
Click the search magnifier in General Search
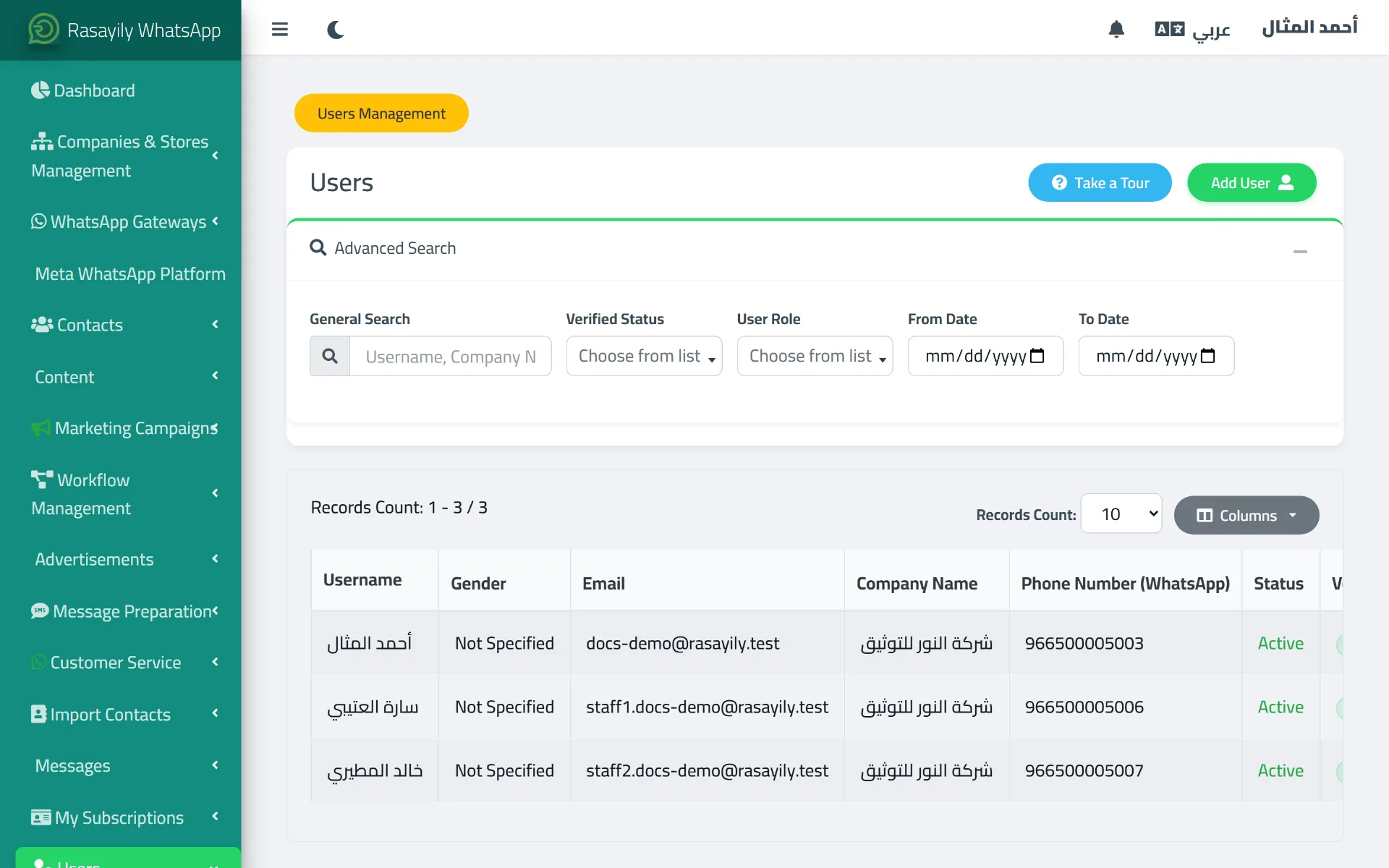click(330, 356)
